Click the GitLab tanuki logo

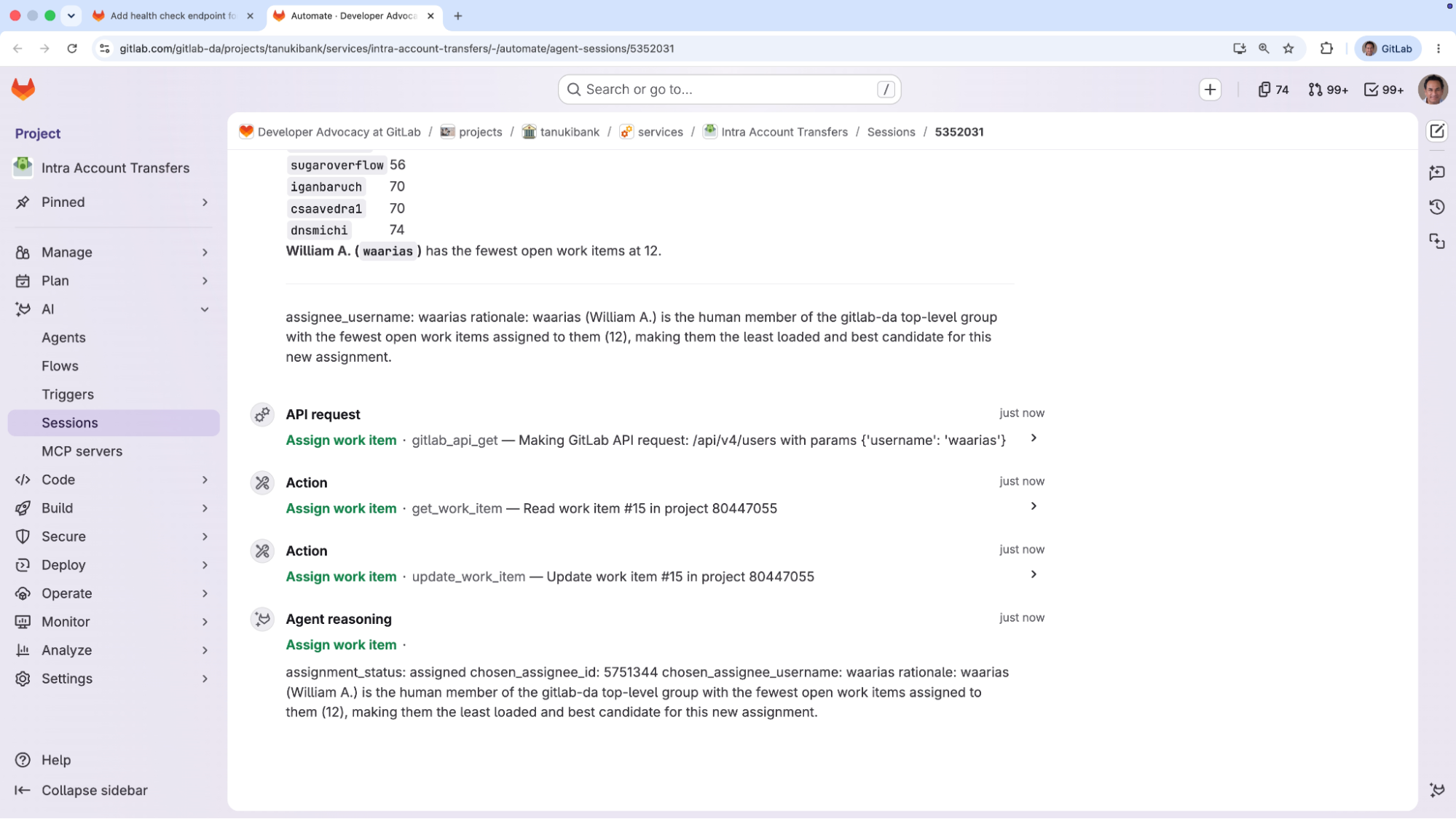(23, 89)
